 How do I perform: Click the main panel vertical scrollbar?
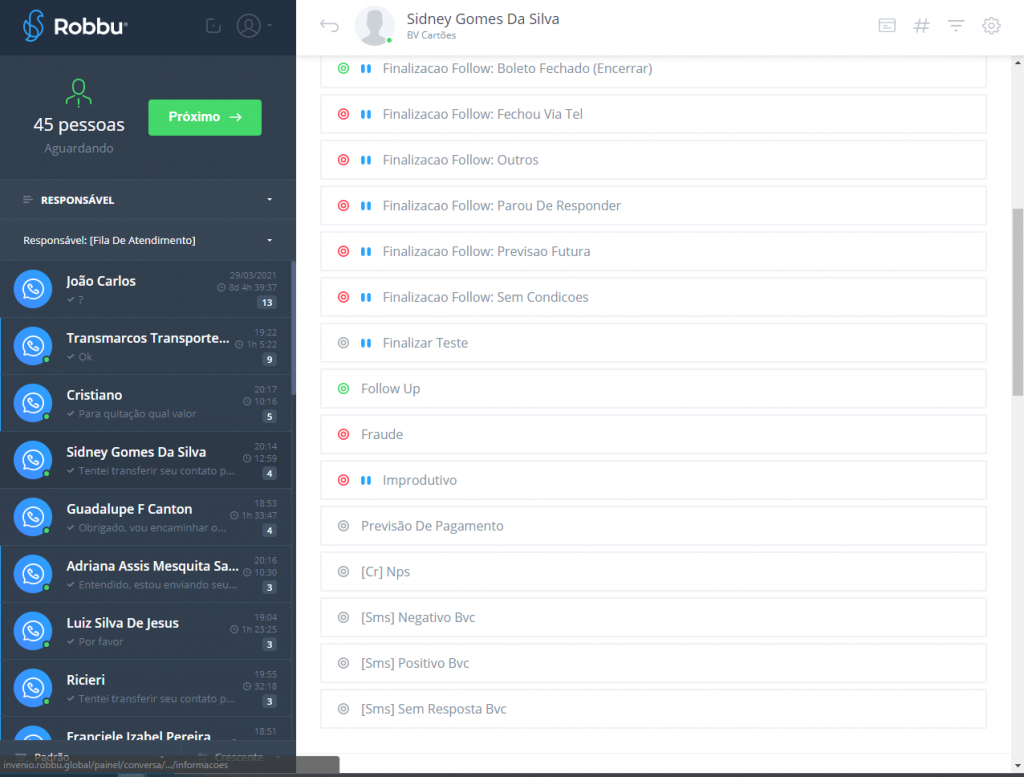pos(1017,302)
